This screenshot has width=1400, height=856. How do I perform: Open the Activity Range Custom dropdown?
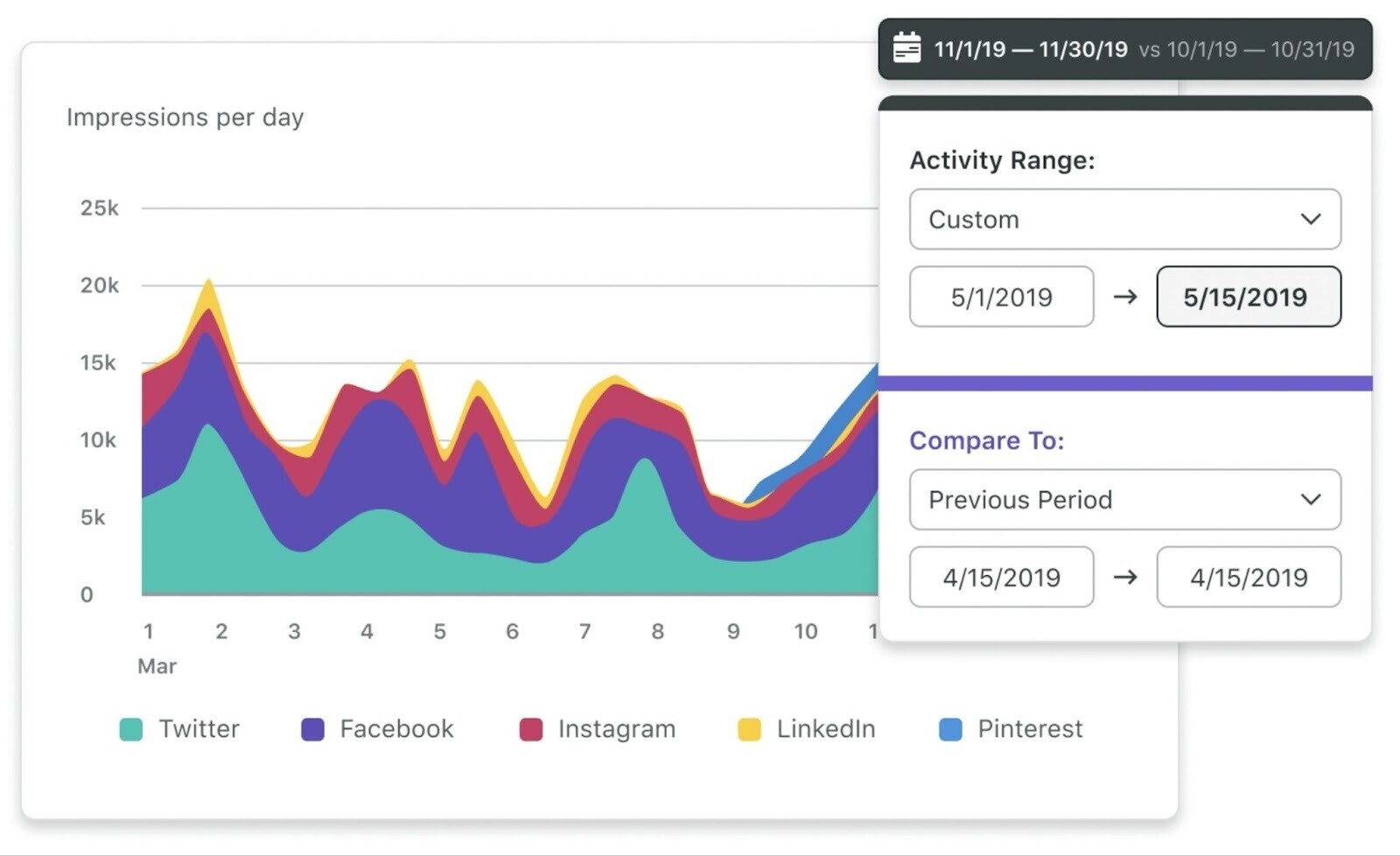(1123, 220)
